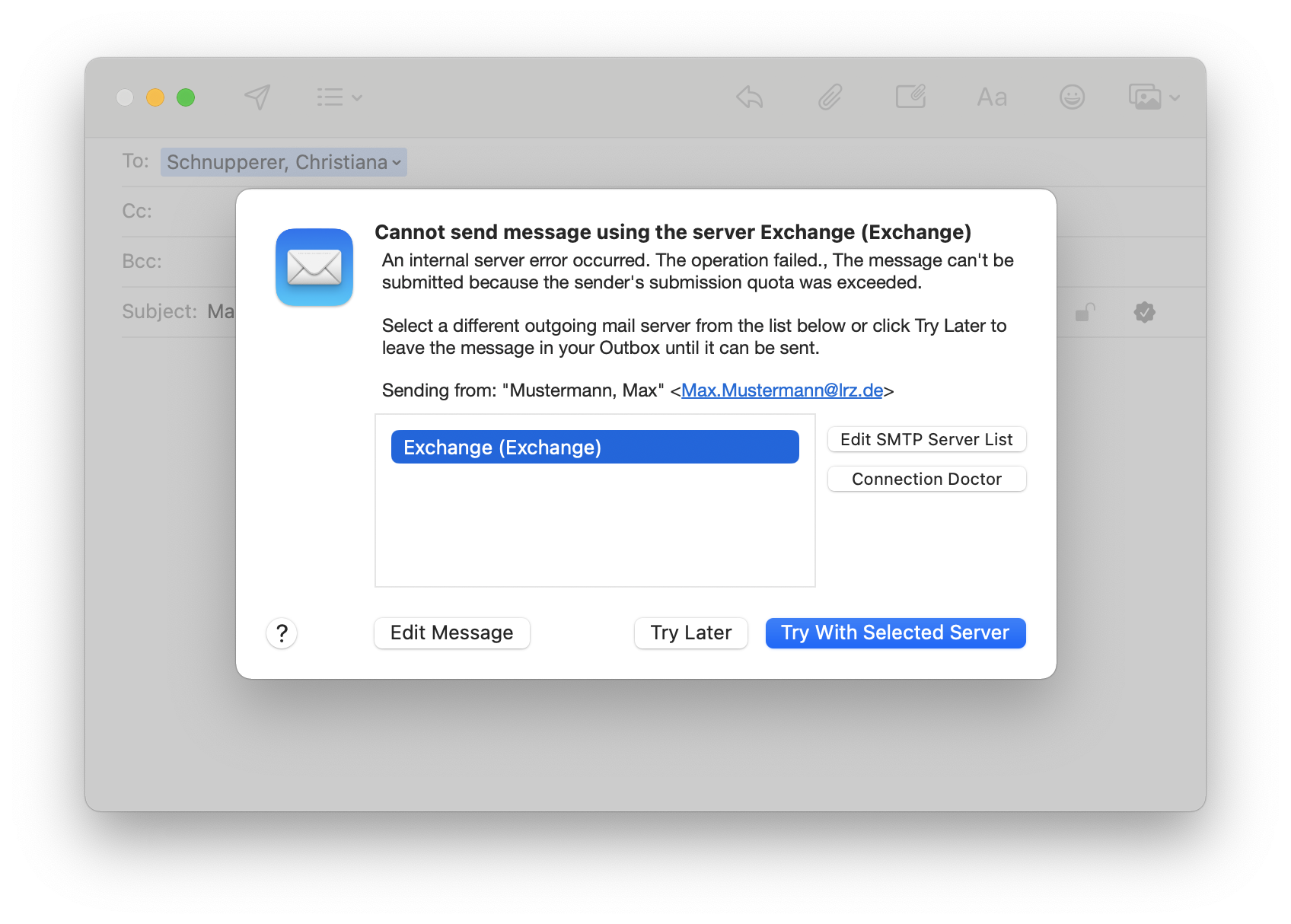Click the markup compose icon

coord(910,97)
